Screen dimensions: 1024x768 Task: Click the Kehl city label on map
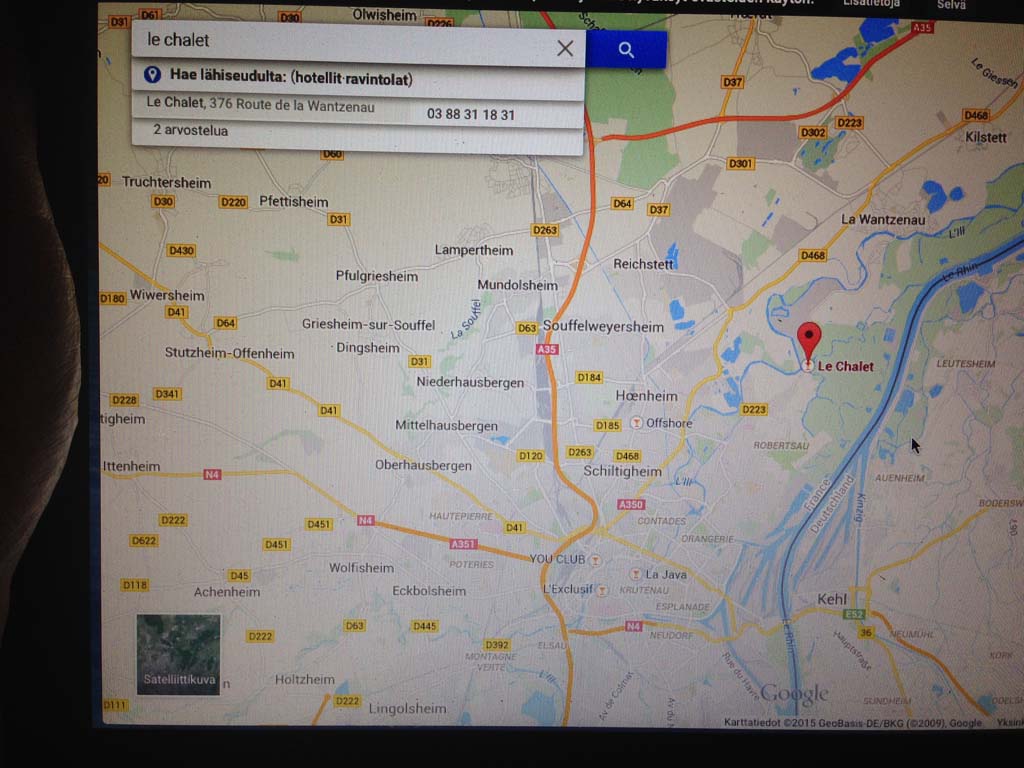(832, 598)
